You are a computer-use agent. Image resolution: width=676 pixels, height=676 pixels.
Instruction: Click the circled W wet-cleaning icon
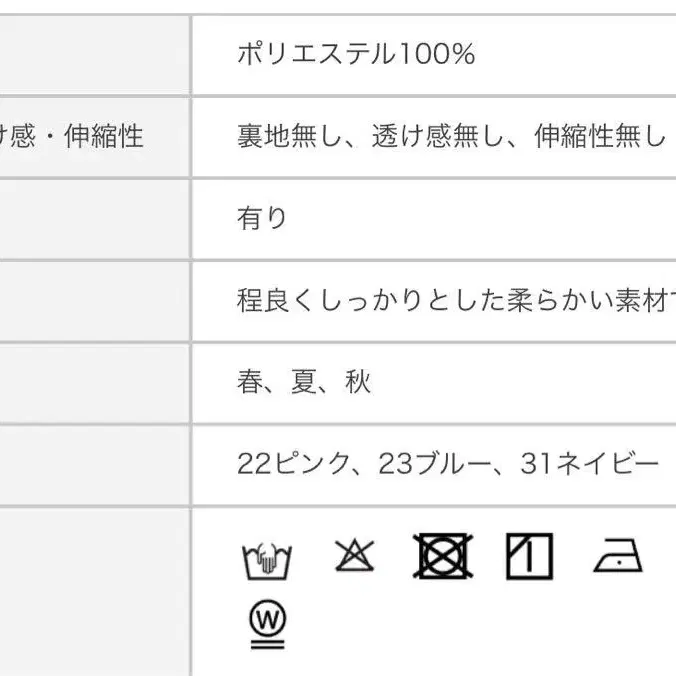[267, 624]
